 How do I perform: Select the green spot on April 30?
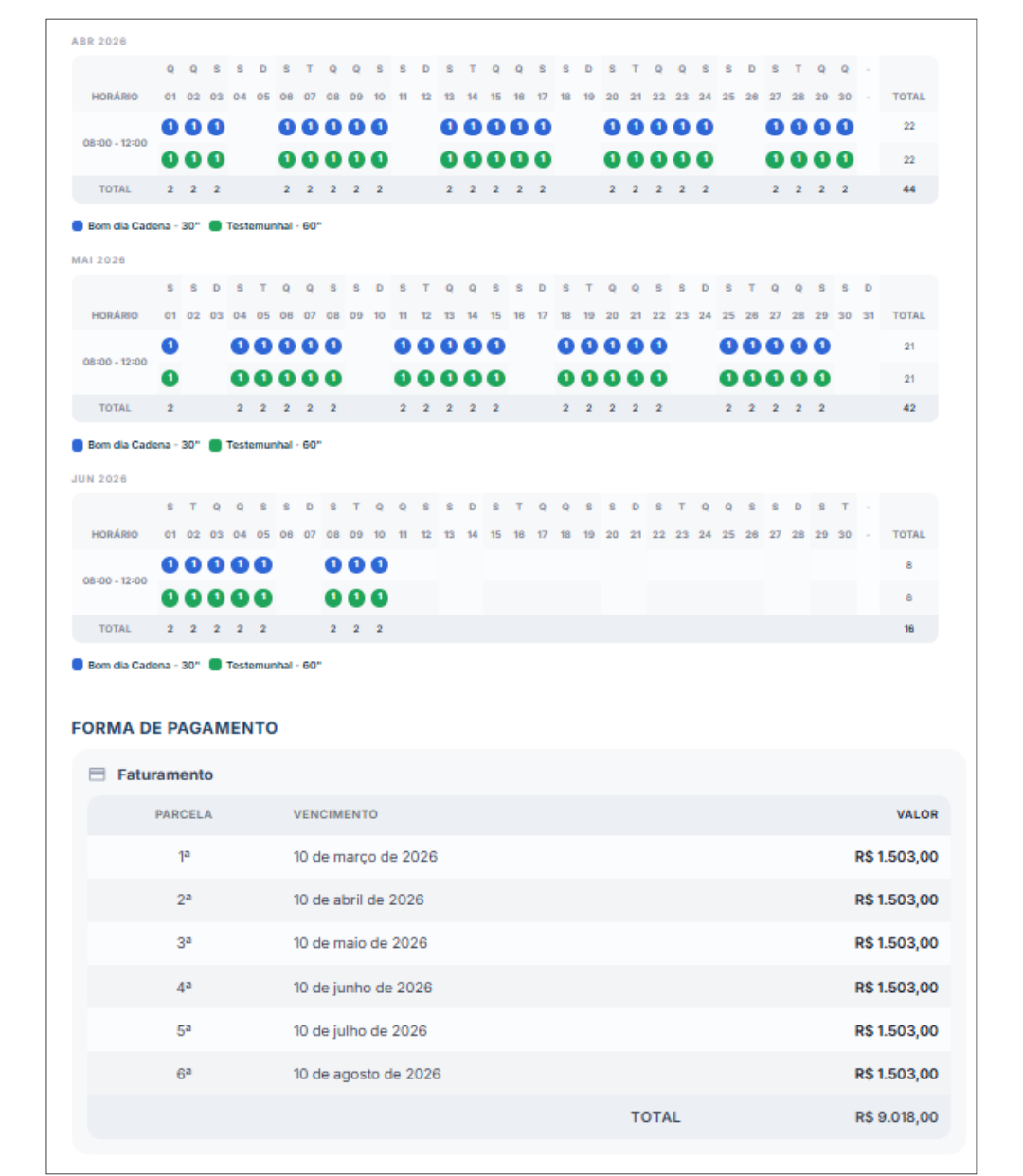point(845,160)
